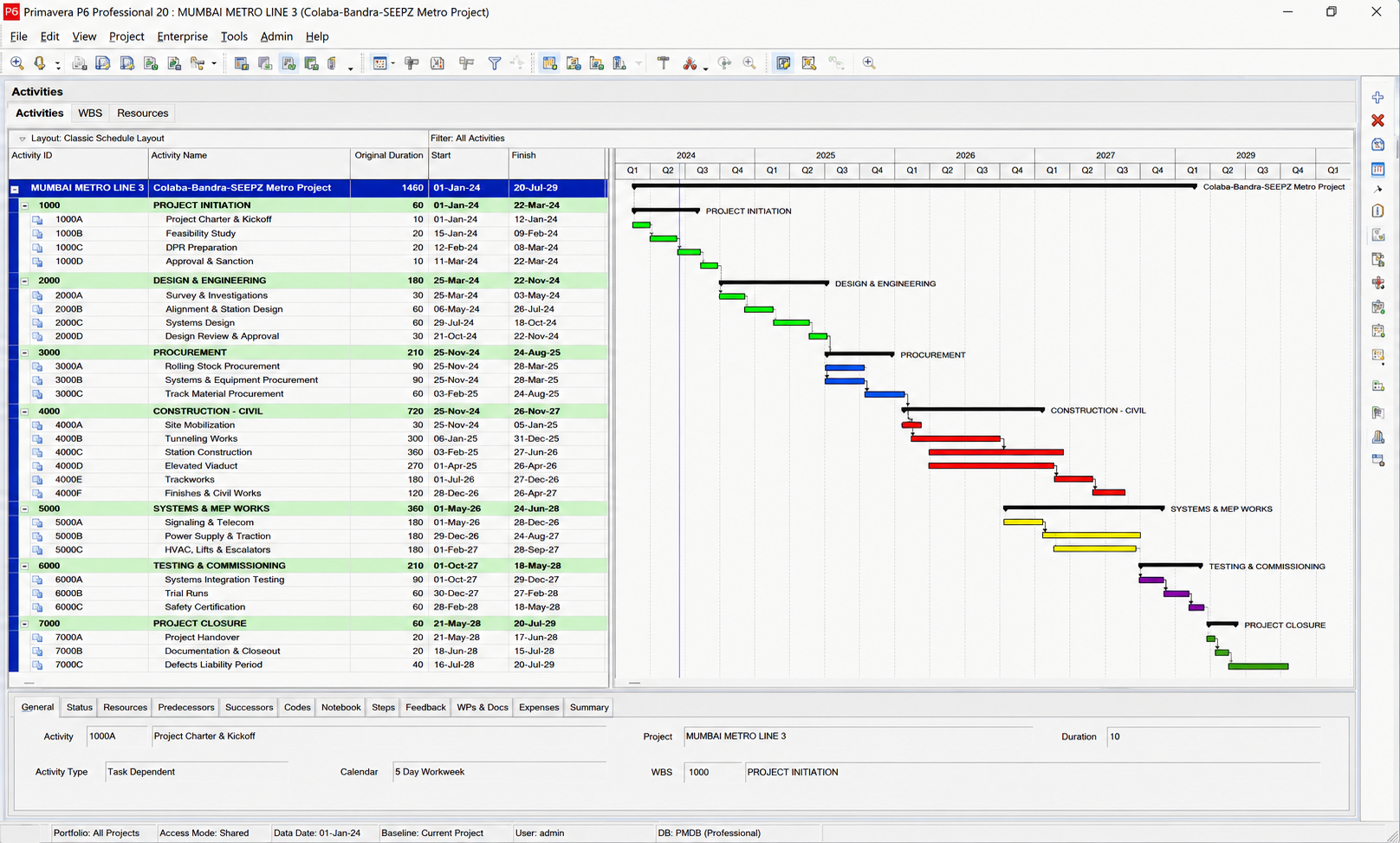Click the activity icon beside 7000C
This screenshot has height=843, width=1400.
[x=37, y=665]
